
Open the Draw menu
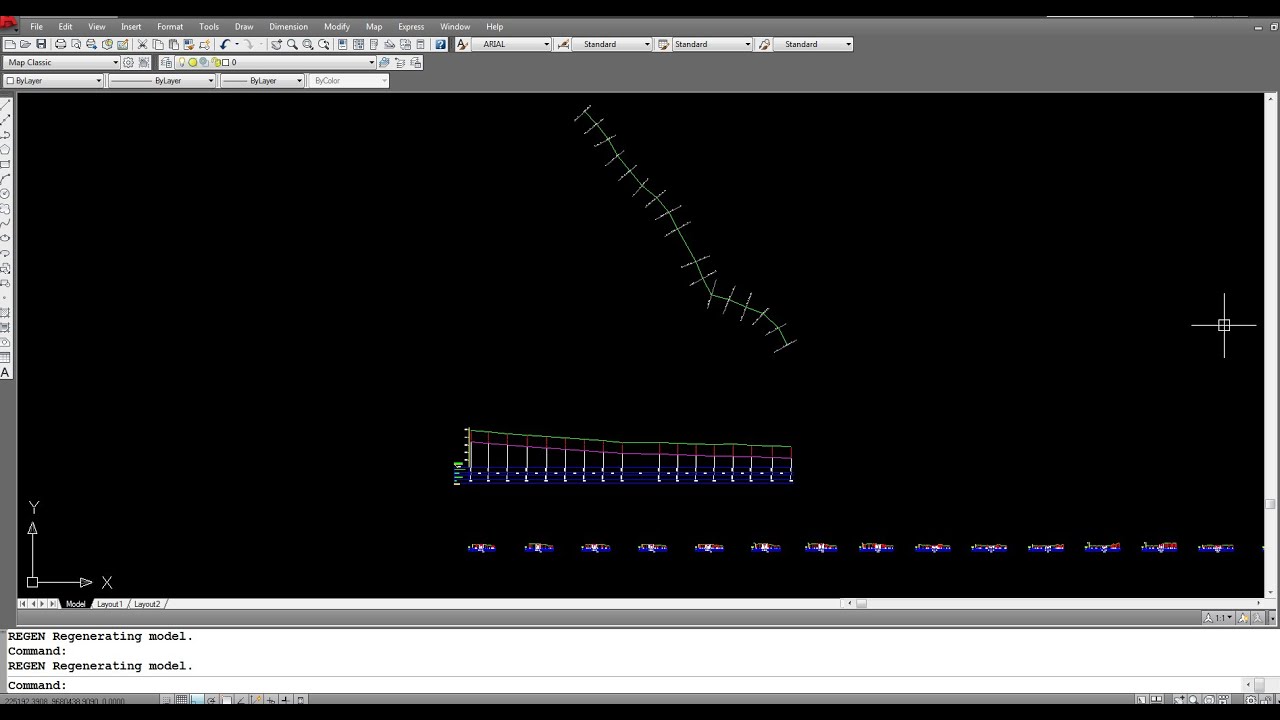tap(244, 27)
